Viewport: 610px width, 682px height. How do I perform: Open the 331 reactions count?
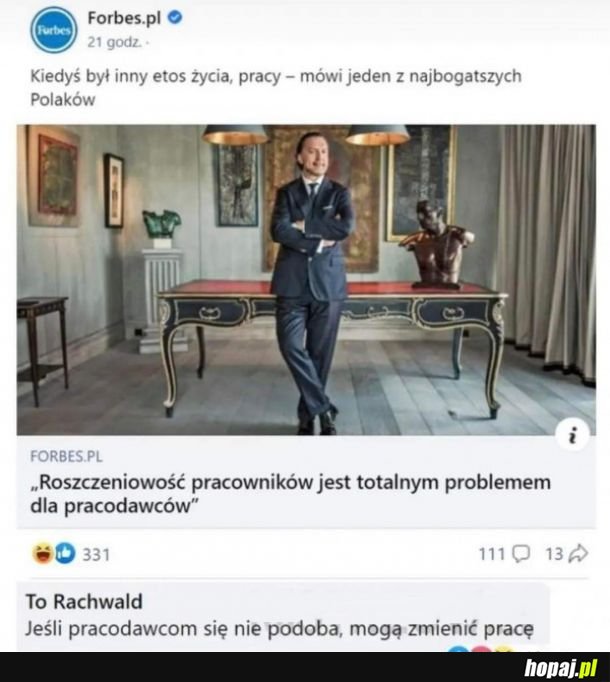click(96, 553)
